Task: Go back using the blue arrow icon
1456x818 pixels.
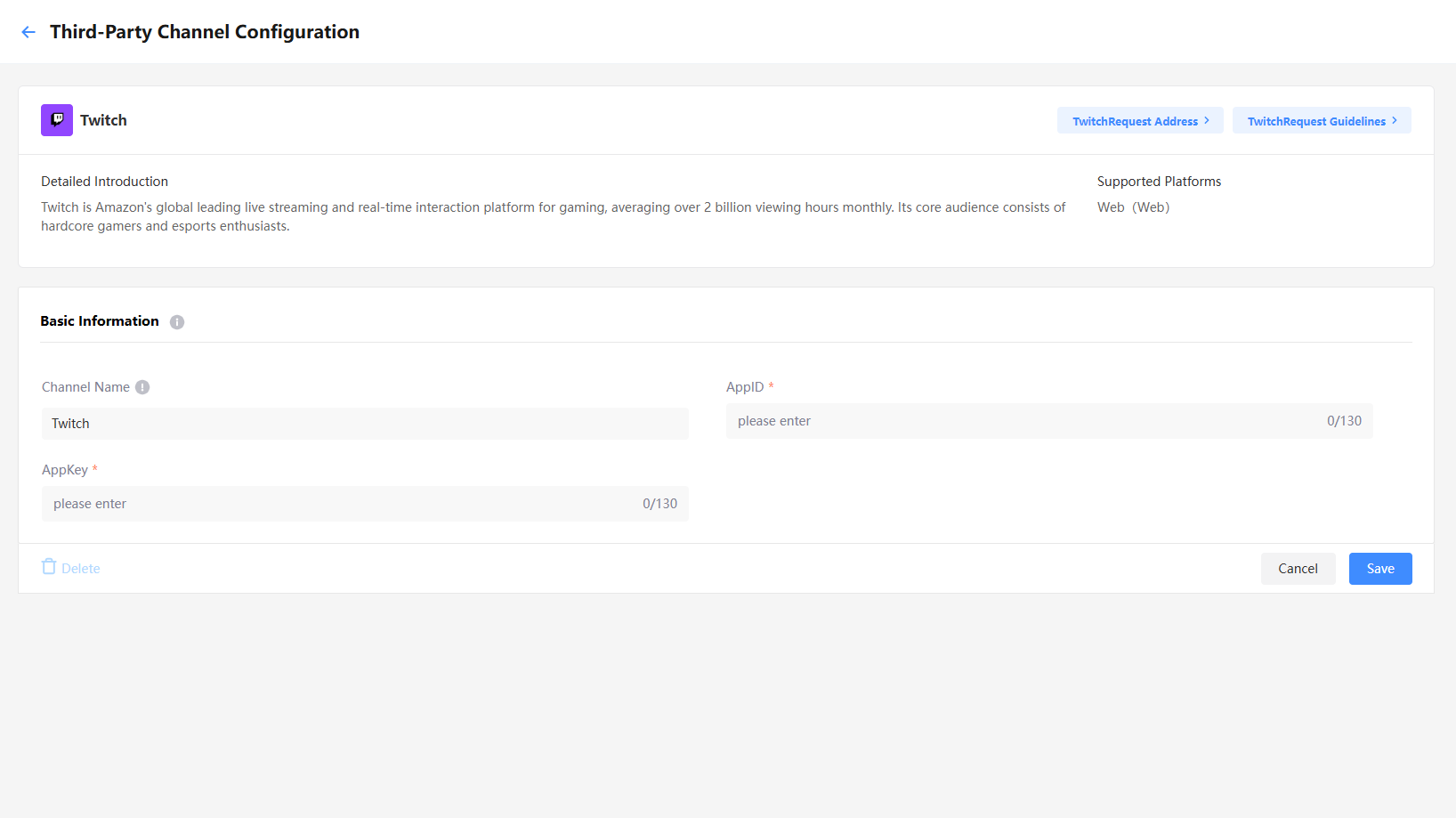Action: click(28, 32)
